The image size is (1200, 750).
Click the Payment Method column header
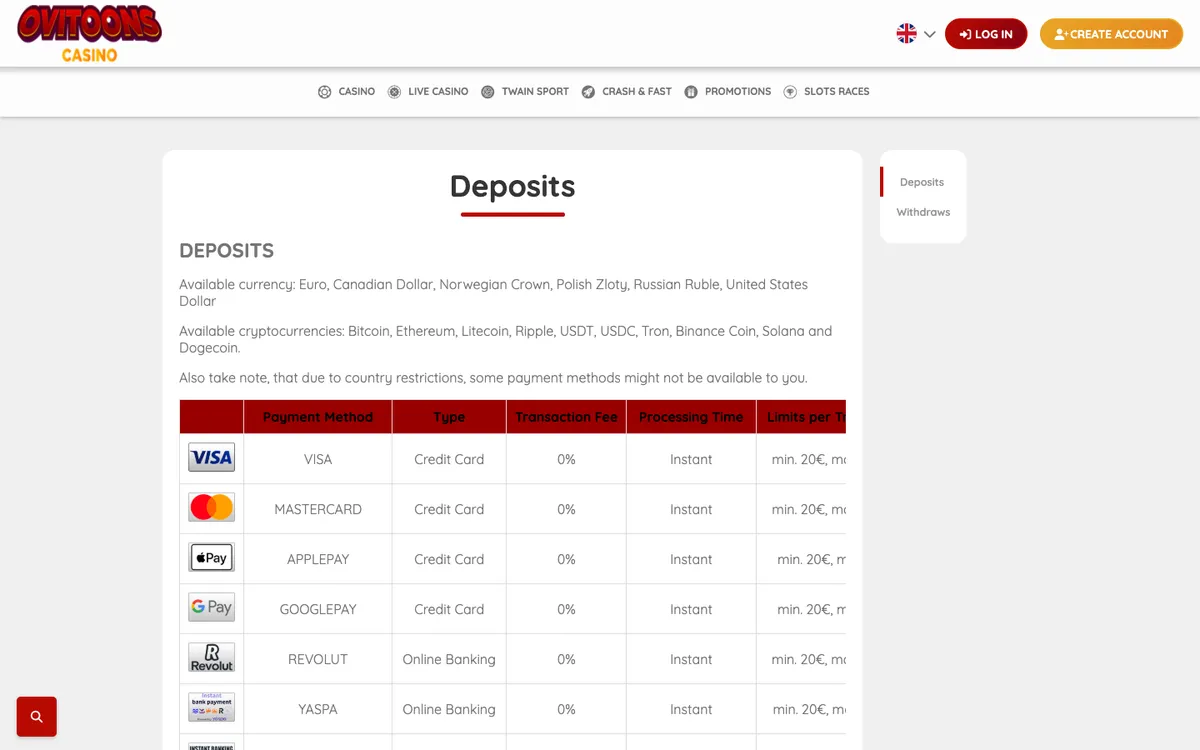point(318,417)
